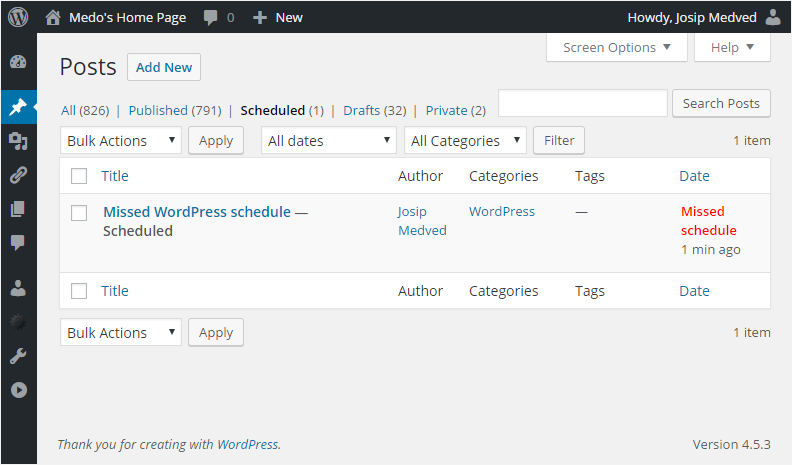Open the top Bulk Actions dropdown
Screen dimensions: 792x465
[121, 141]
